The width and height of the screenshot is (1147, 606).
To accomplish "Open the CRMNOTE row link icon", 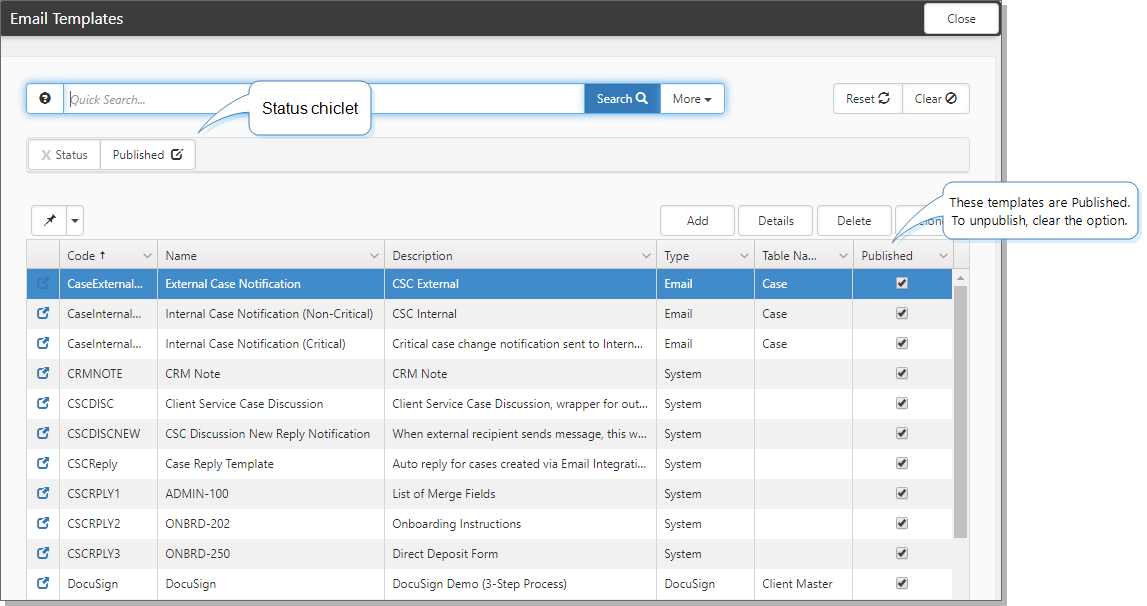I will tap(43, 374).
